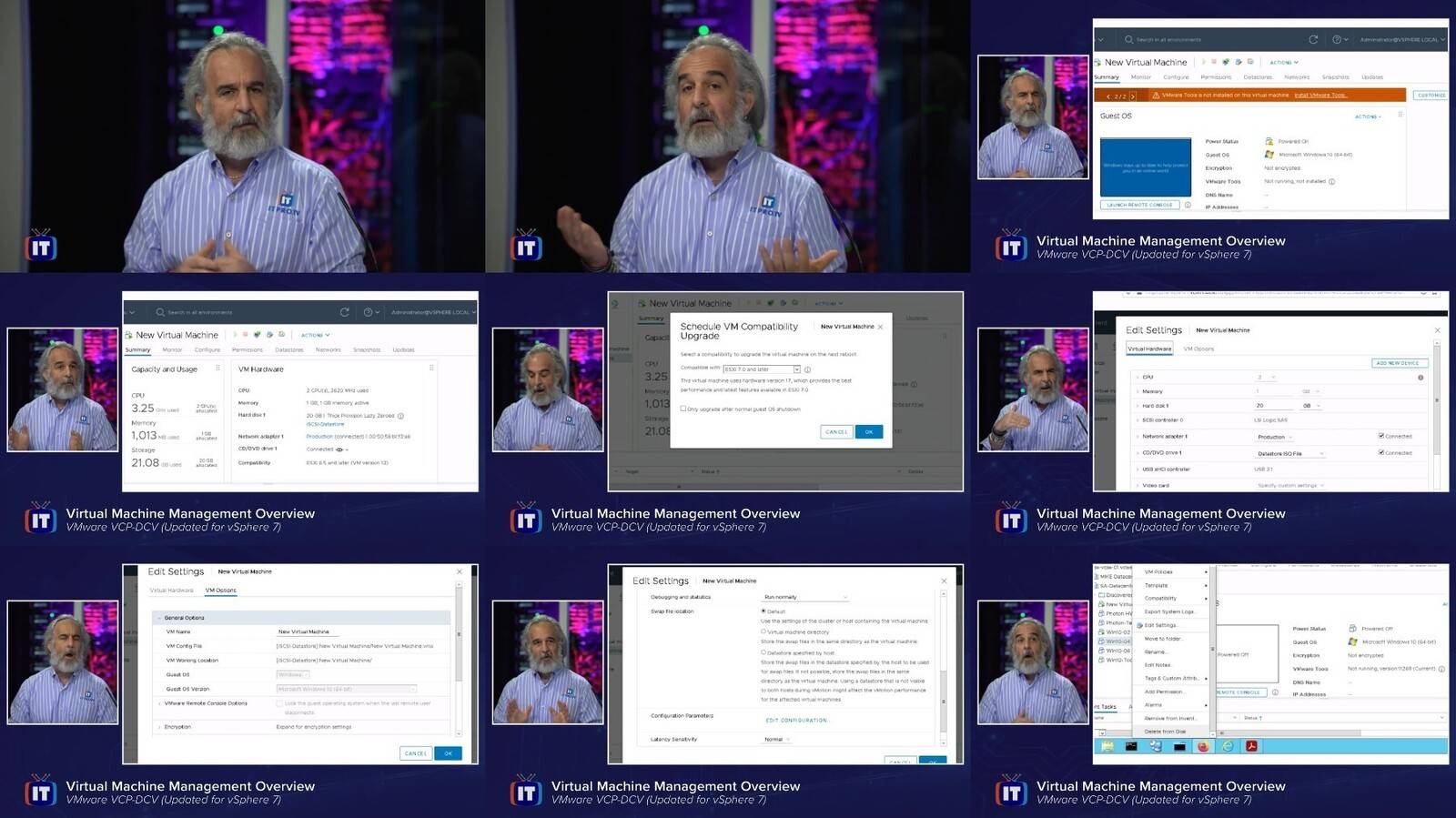The height and width of the screenshot is (818, 1456).
Task: Open the command prompt taskbar icon
Action: 1131,746
